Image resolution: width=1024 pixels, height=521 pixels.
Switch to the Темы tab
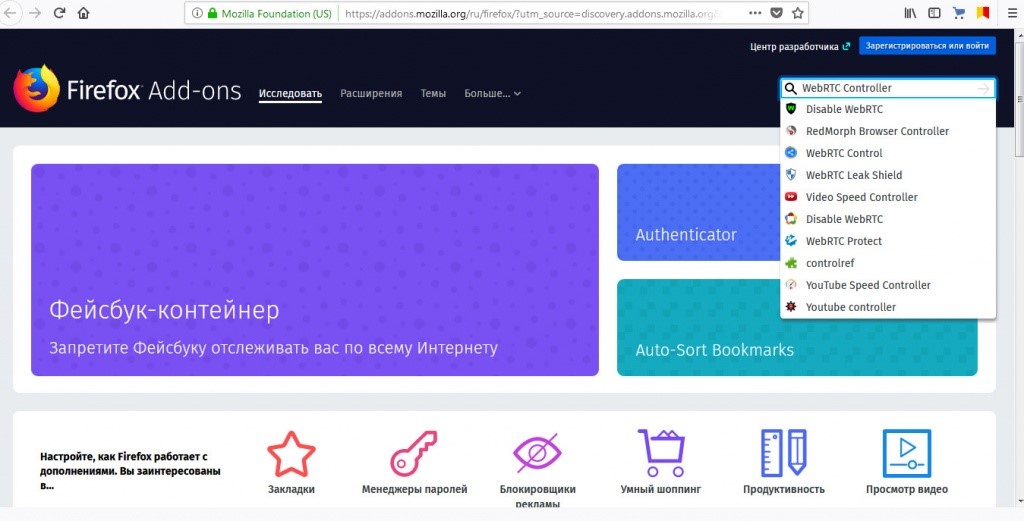(433, 94)
